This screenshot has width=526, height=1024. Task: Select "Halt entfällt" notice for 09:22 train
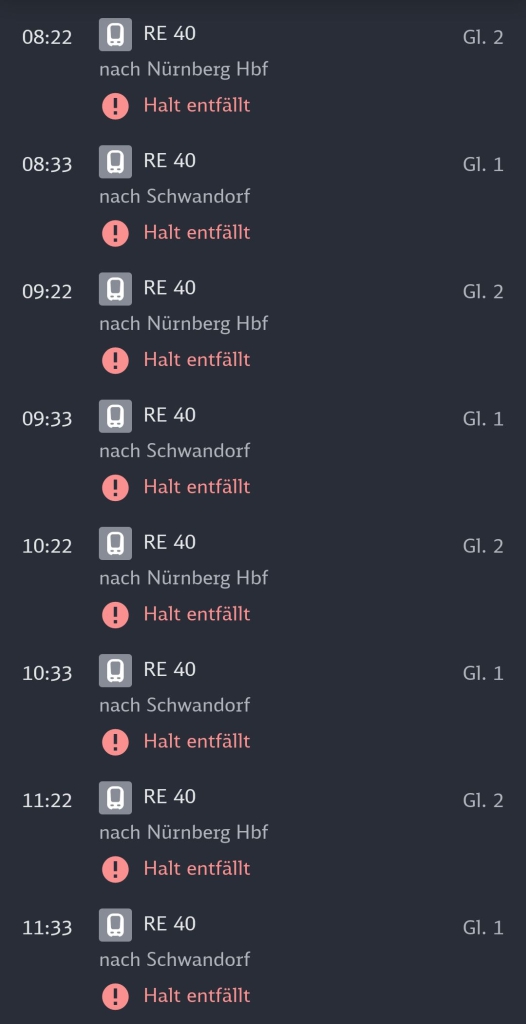(x=197, y=360)
